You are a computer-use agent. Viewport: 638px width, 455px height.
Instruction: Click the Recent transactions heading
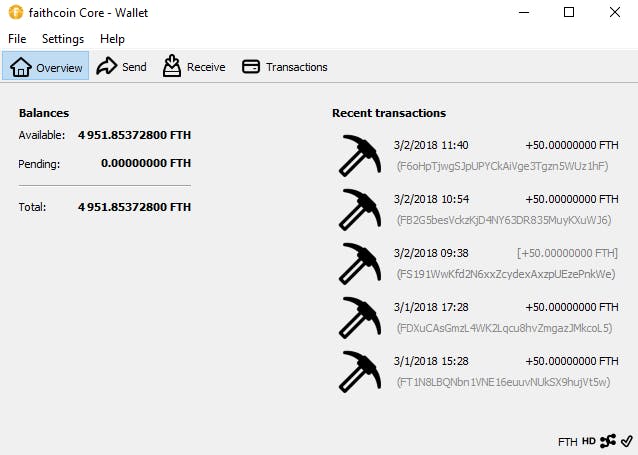pyautogui.click(x=389, y=113)
